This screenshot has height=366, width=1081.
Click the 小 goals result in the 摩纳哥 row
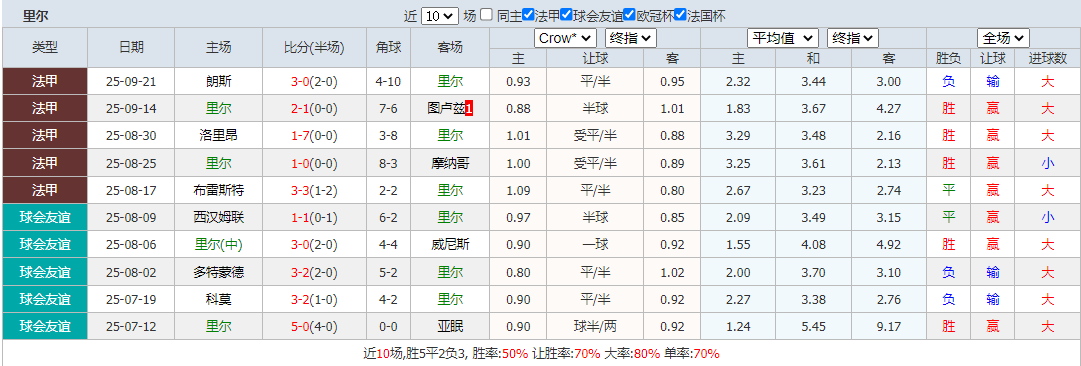tap(1047, 163)
